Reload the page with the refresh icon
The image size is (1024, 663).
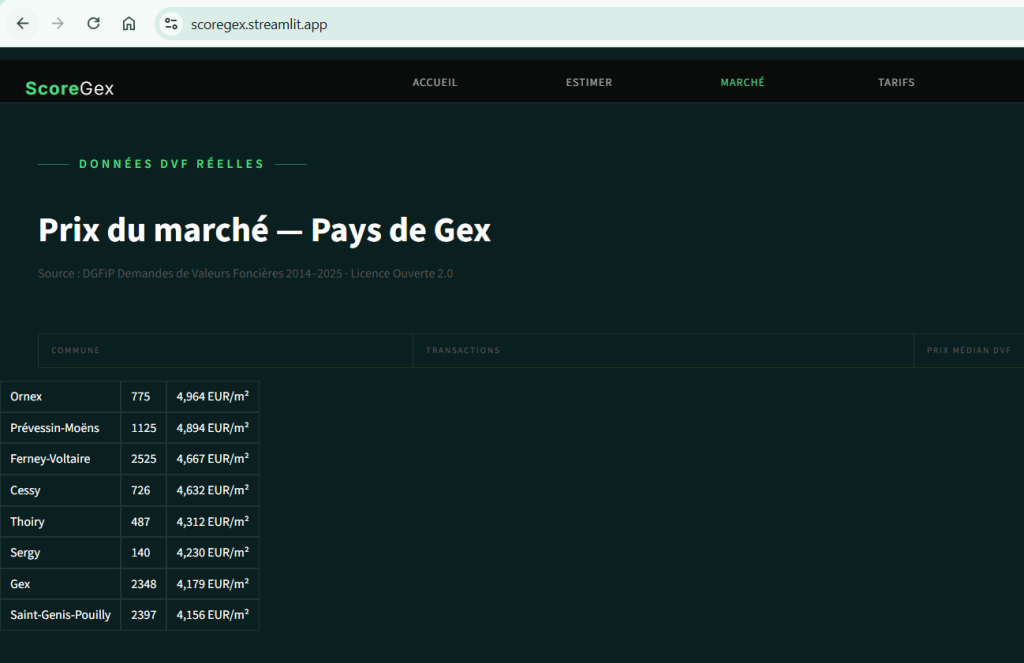point(93,24)
